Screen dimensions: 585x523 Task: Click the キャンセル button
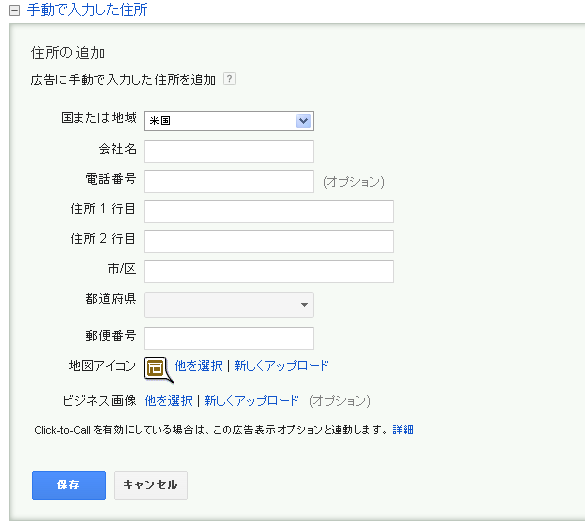click(151, 485)
